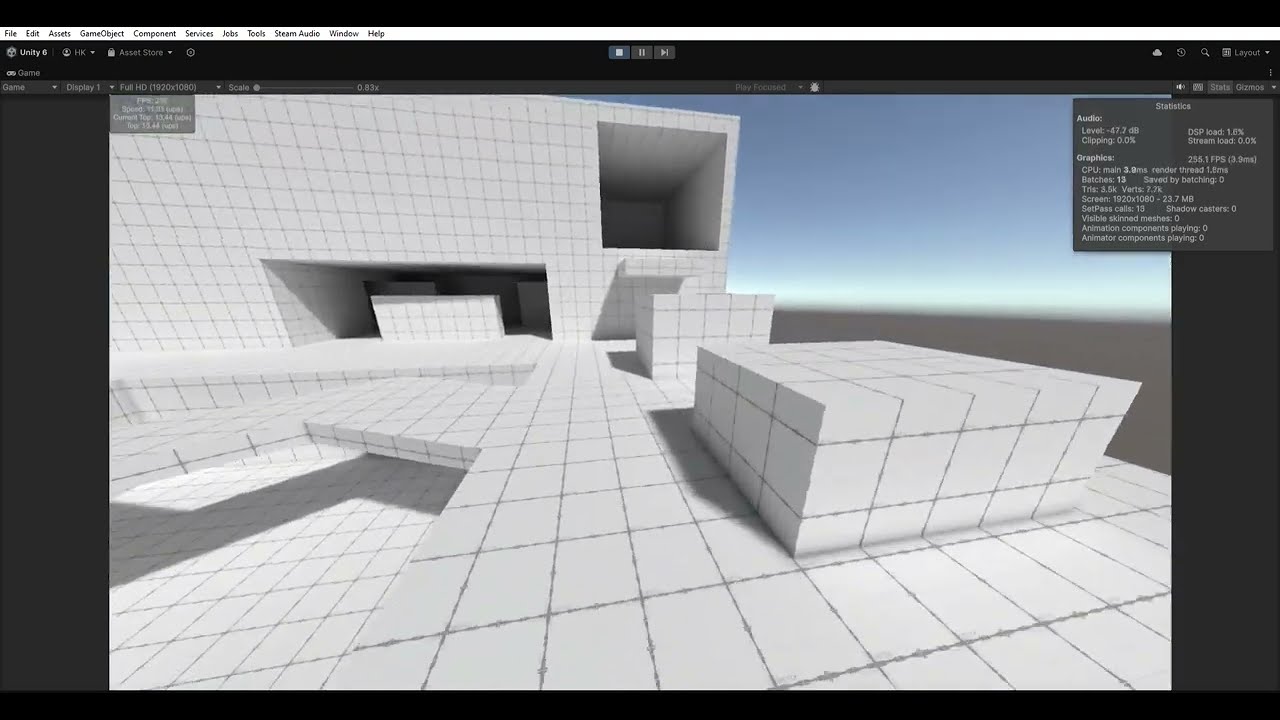Viewport: 1280px width, 720px height.
Task: Open the Game view type dropdown
Action: (x=30, y=87)
